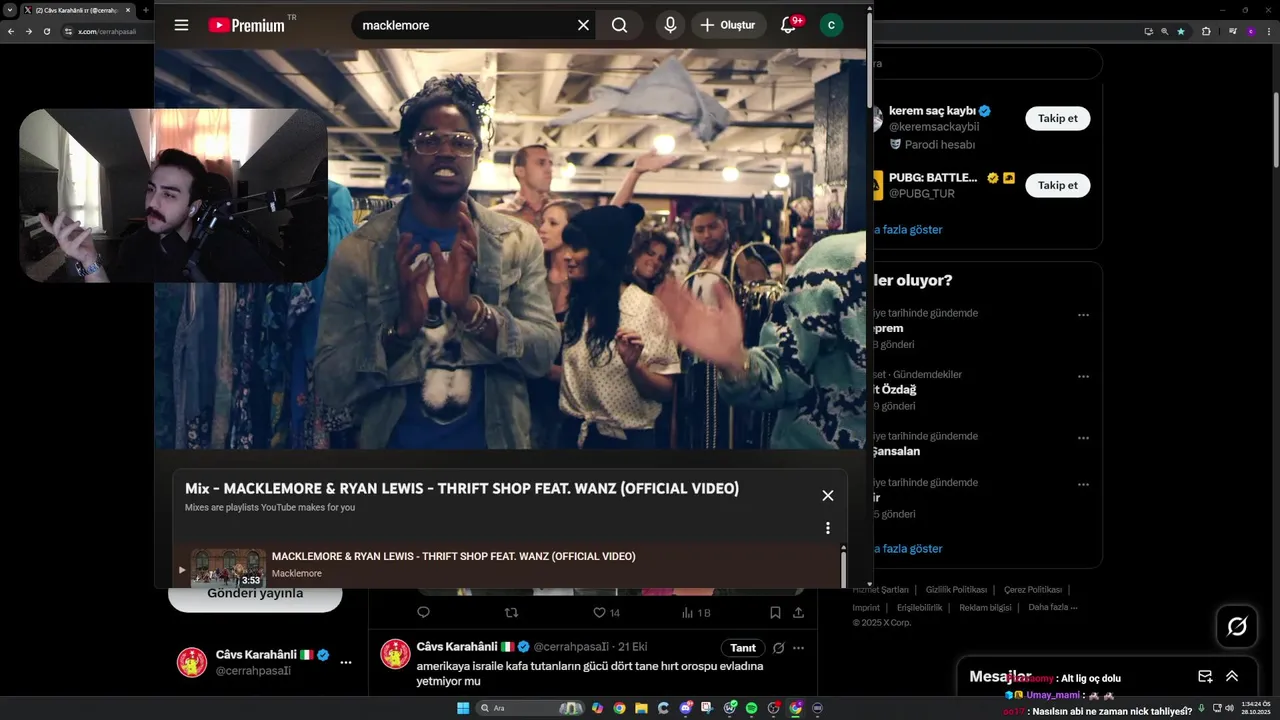
Task: Reply to the tweet with comment icon
Action: point(423,612)
